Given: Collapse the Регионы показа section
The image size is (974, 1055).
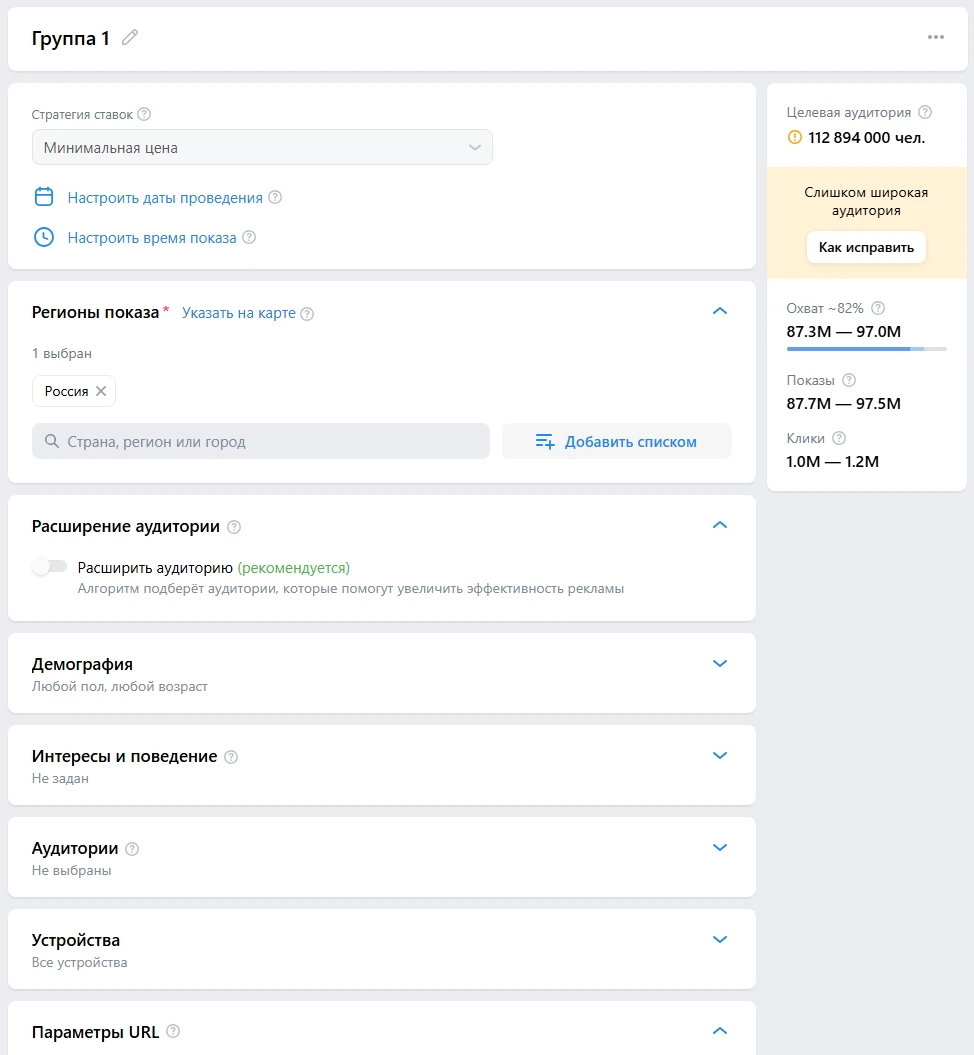Looking at the screenshot, I should tap(719, 311).
